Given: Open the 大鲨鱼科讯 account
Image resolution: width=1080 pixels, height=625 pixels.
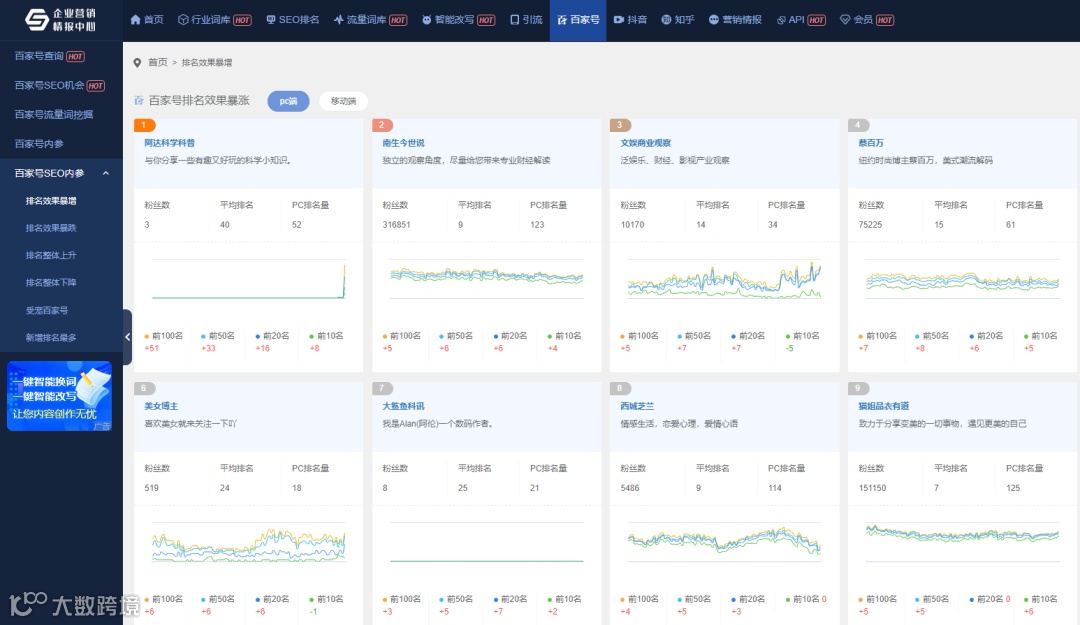Looking at the screenshot, I should 403,407.
